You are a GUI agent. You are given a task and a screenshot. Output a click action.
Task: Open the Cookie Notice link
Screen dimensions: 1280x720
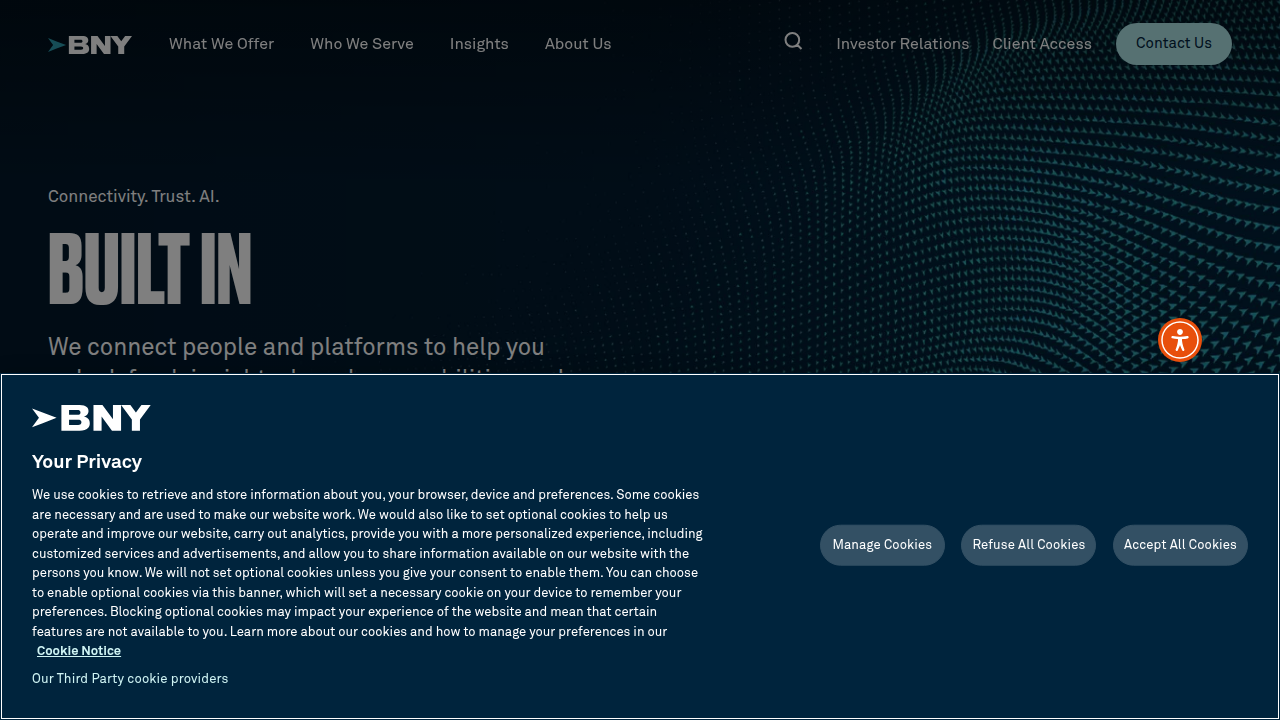click(x=79, y=651)
